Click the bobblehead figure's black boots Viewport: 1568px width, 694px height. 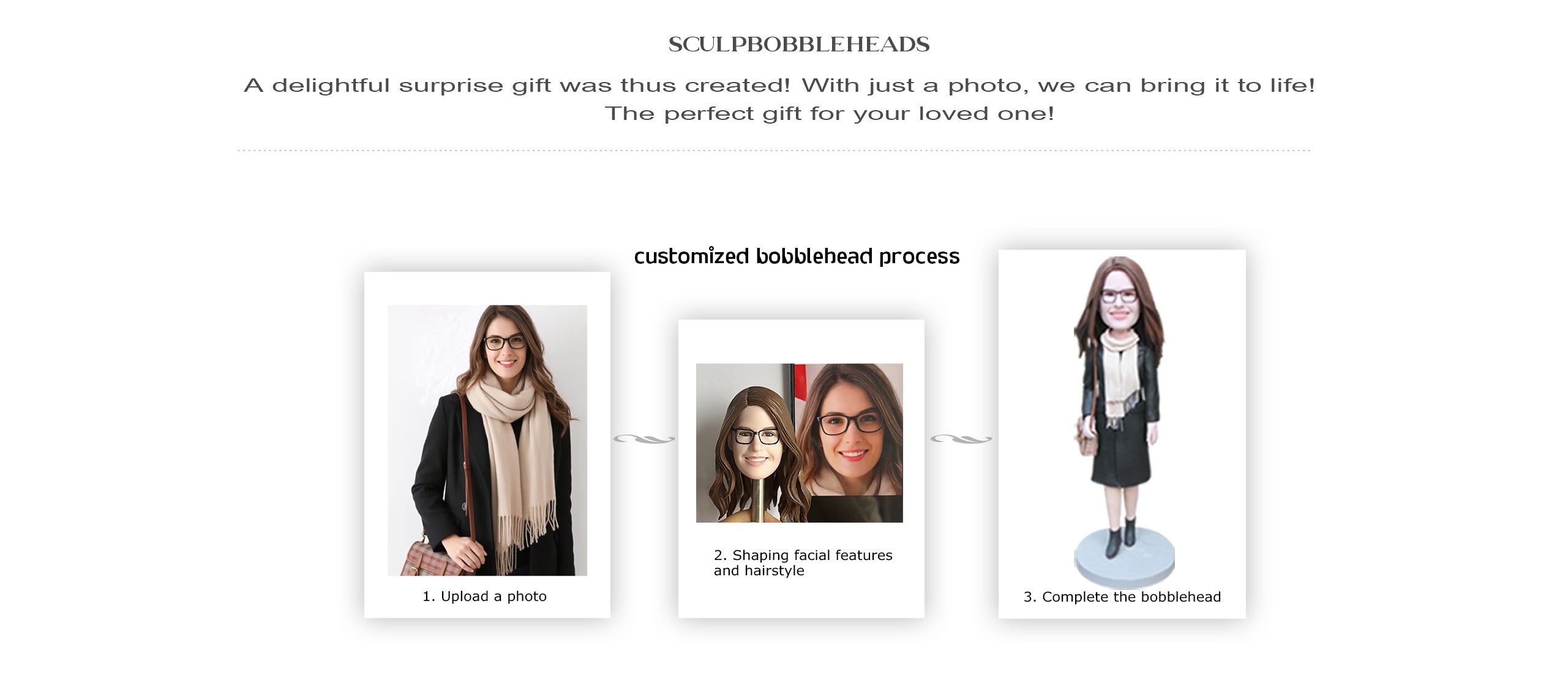click(x=1119, y=538)
